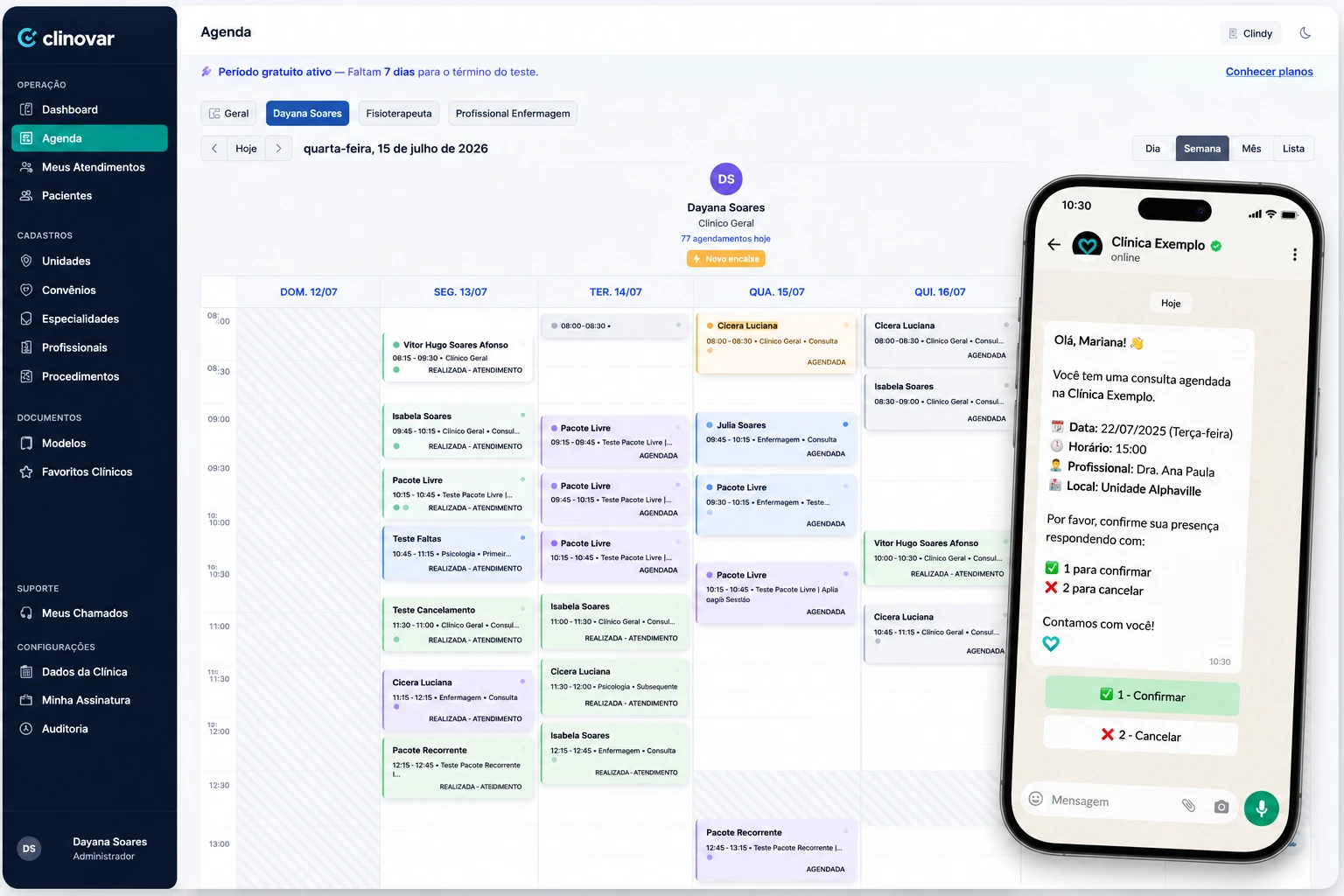Tap the green microphone button
The height and width of the screenshot is (896, 1344).
(x=1262, y=808)
